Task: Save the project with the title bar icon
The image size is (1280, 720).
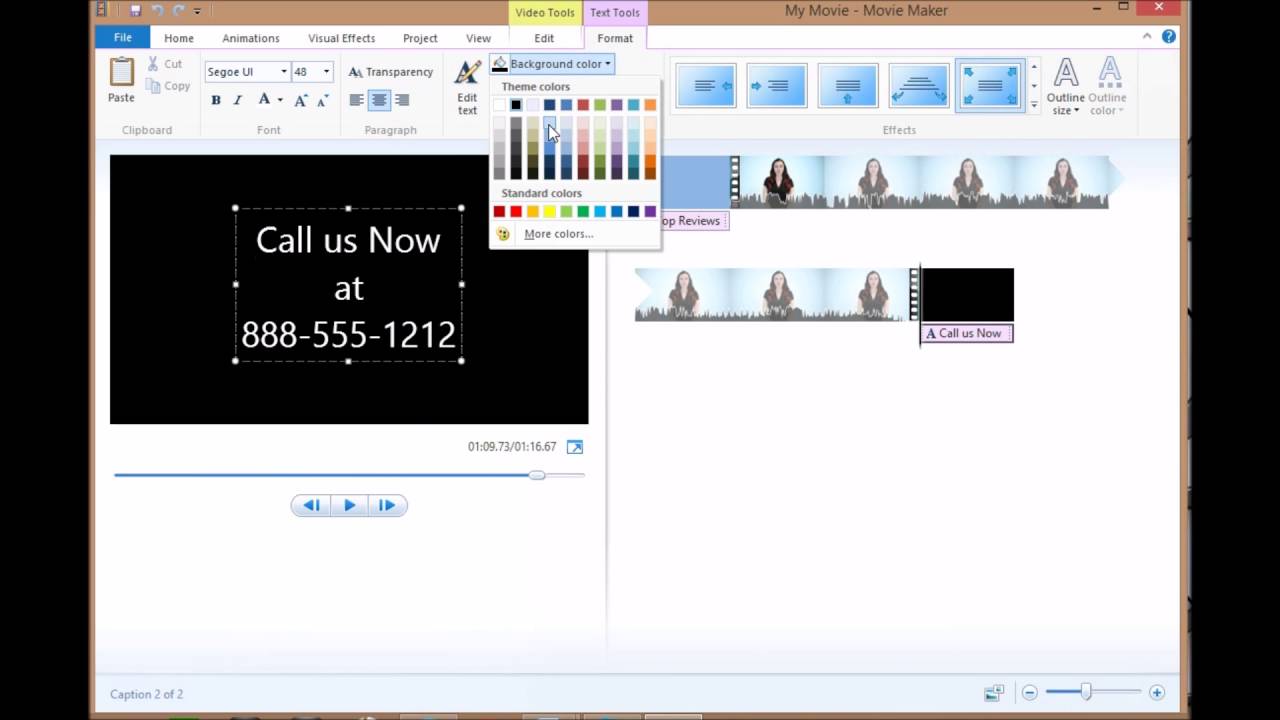Action: pyautogui.click(x=135, y=11)
